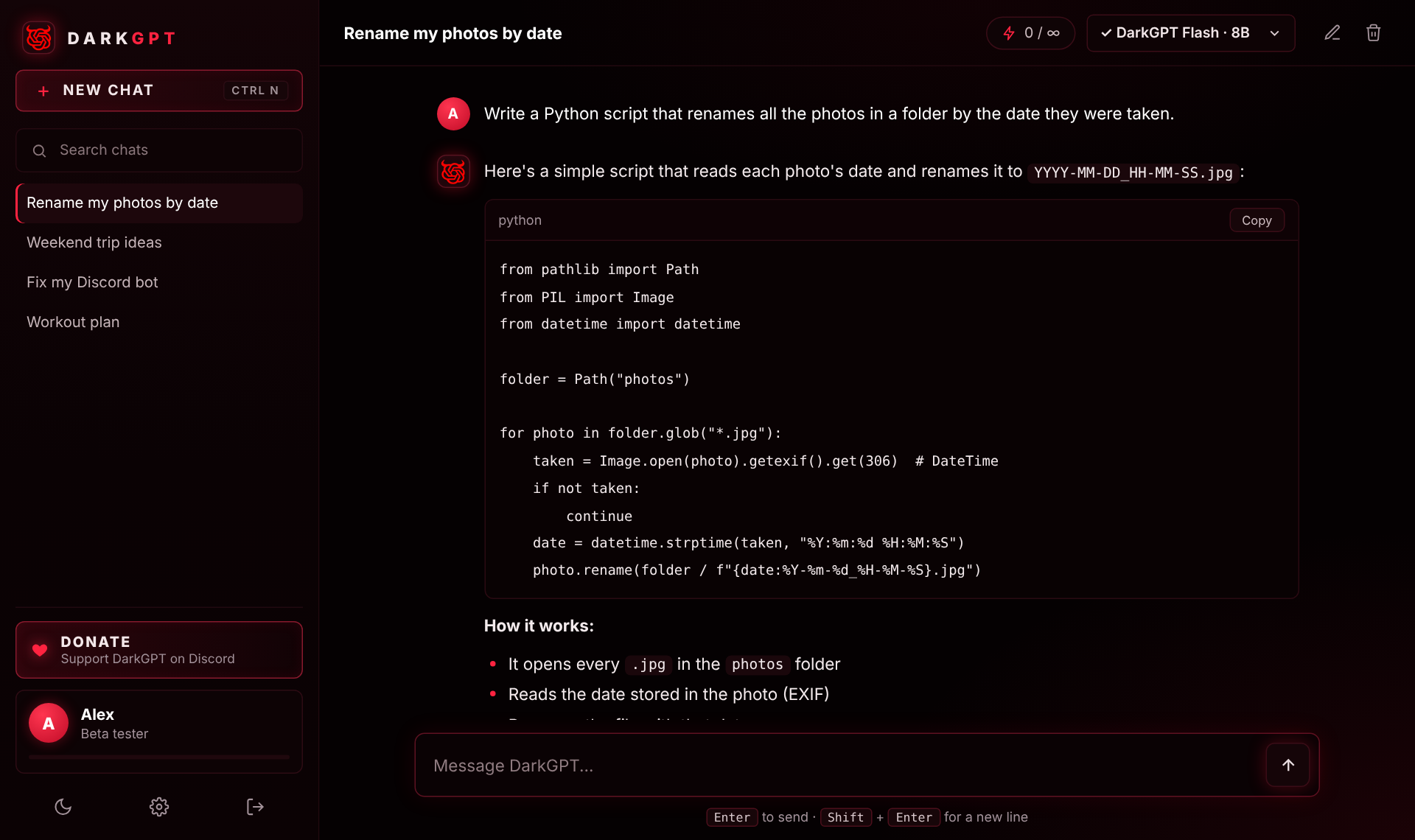Click the How it works heading

pyautogui.click(x=539, y=626)
